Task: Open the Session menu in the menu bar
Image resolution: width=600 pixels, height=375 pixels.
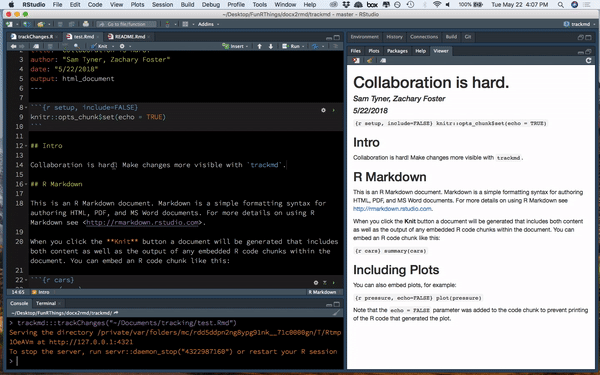Action: pos(162,5)
